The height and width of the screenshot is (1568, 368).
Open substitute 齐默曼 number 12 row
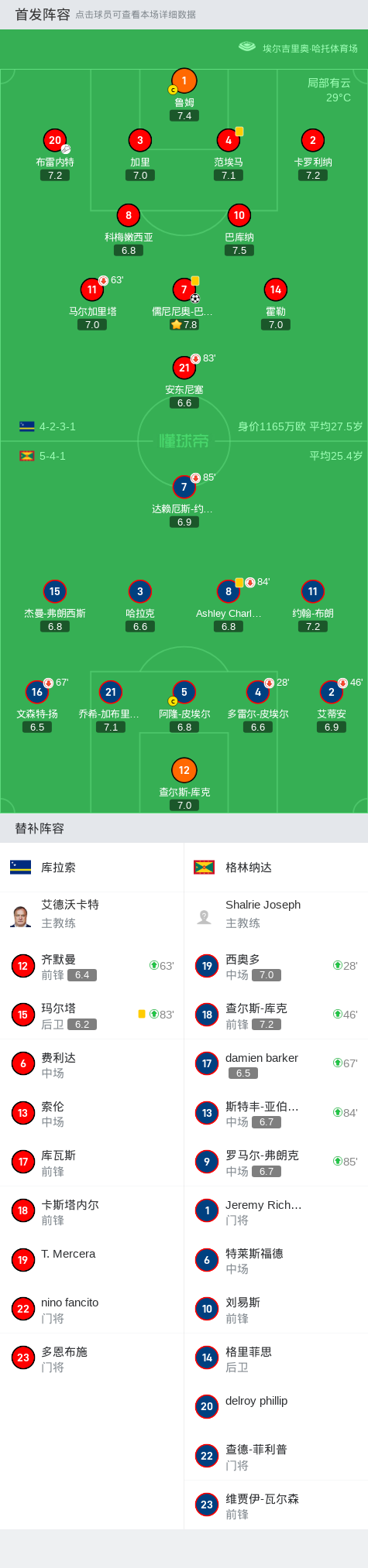click(92, 966)
